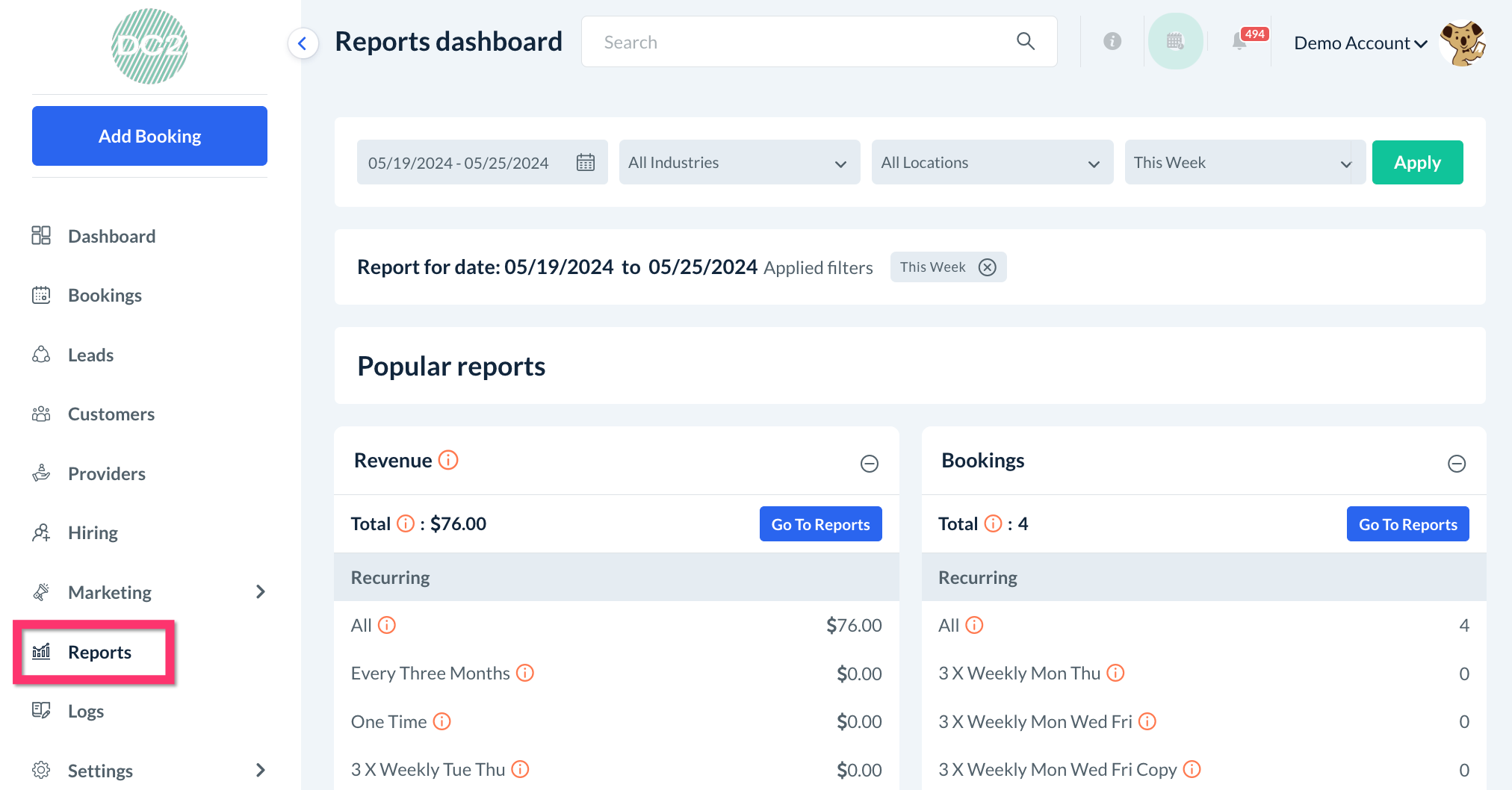1512x790 pixels.
Task: Click the koala profile avatar
Action: click(x=1462, y=43)
